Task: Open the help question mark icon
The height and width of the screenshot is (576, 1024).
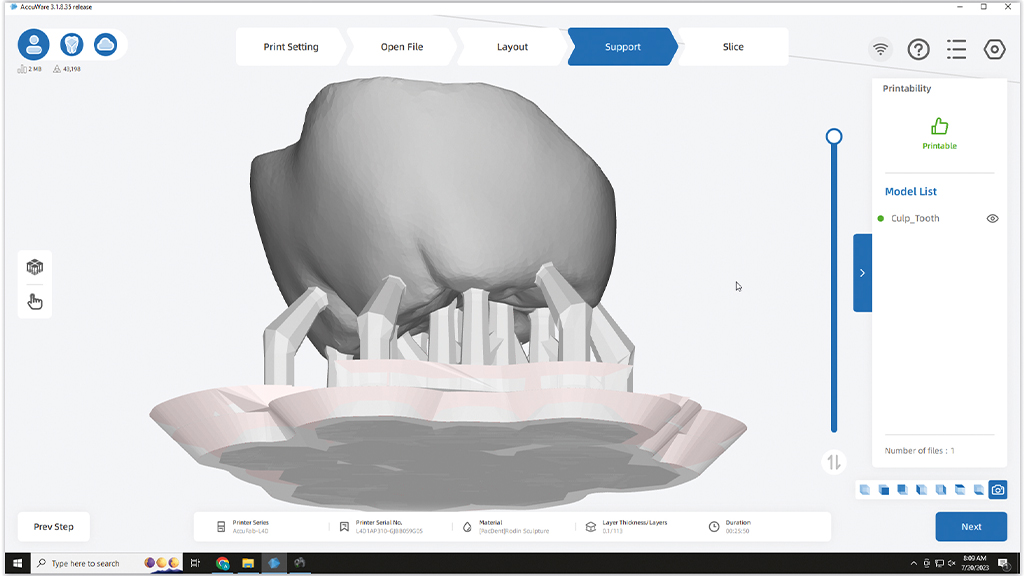Action: [918, 49]
